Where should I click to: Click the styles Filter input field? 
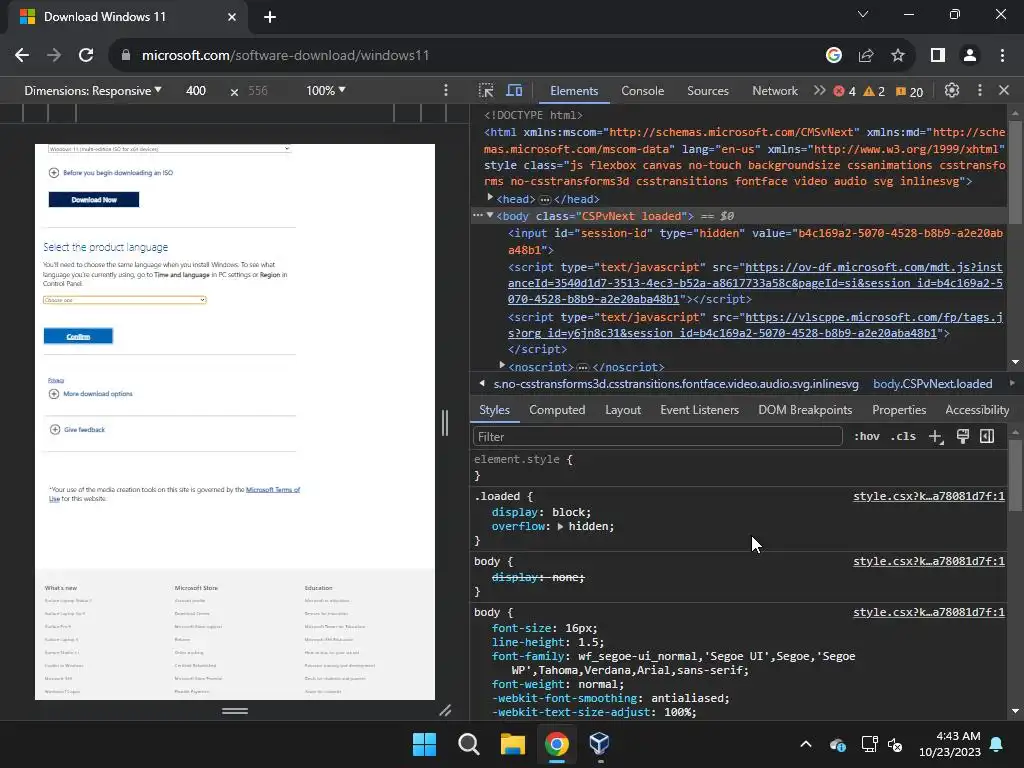pyautogui.click(x=657, y=436)
